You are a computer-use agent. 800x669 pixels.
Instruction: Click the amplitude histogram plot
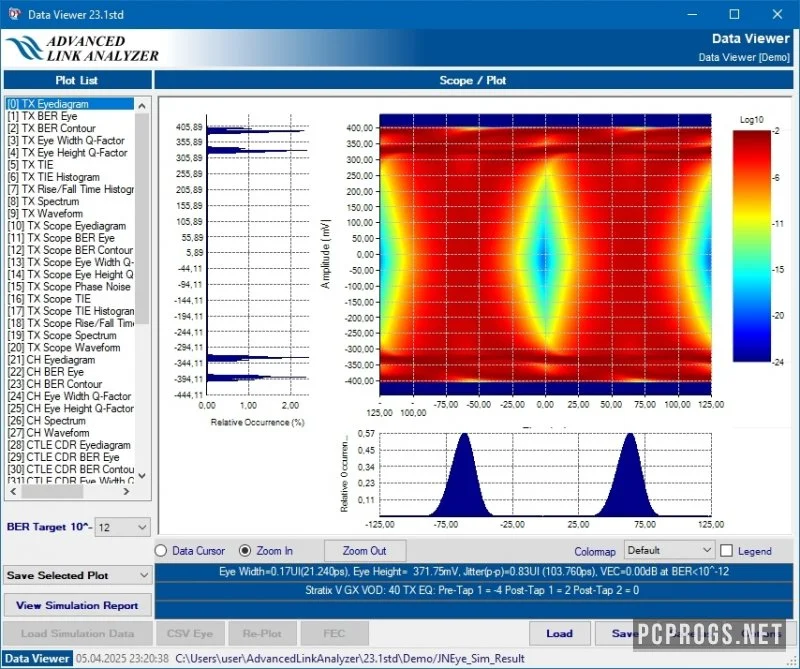point(258,254)
